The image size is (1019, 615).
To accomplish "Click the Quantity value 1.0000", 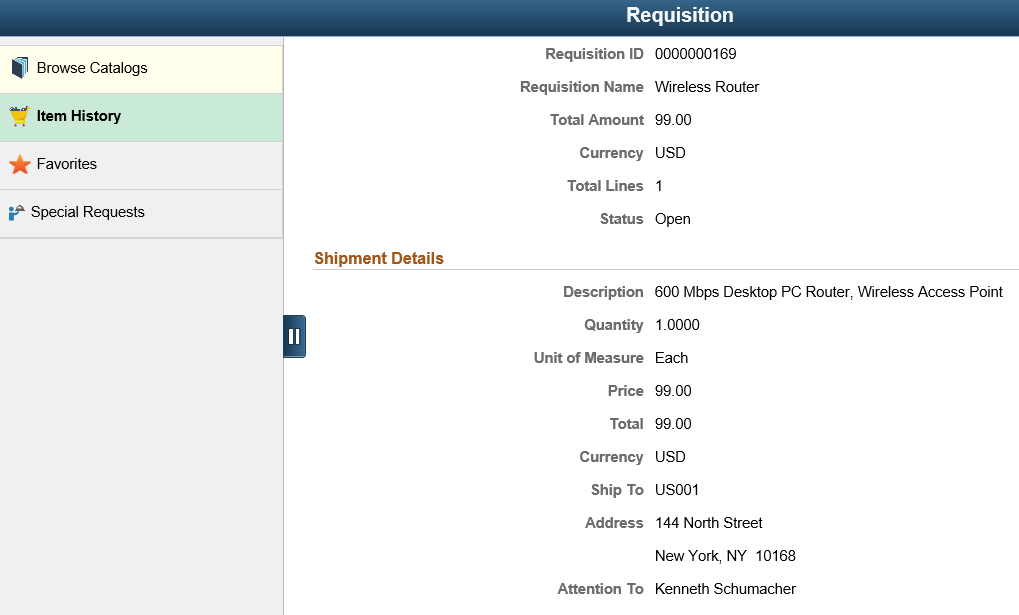I will pyautogui.click(x=677, y=325).
